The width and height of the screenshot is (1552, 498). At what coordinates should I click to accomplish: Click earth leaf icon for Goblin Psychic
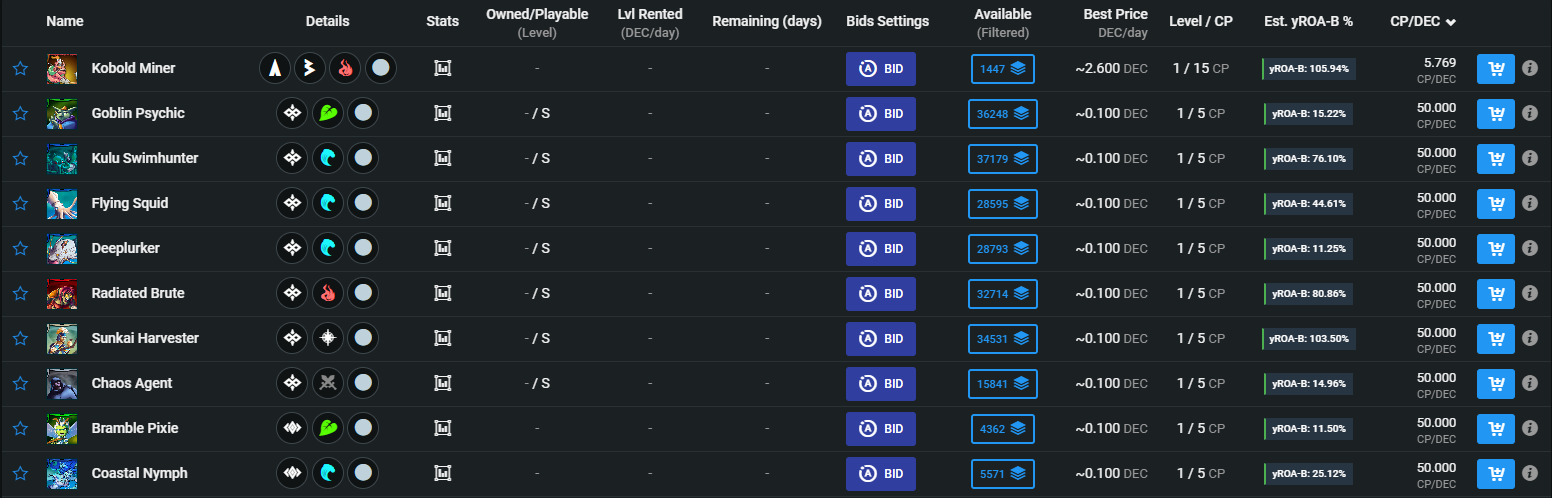click(x=327, y=114)
